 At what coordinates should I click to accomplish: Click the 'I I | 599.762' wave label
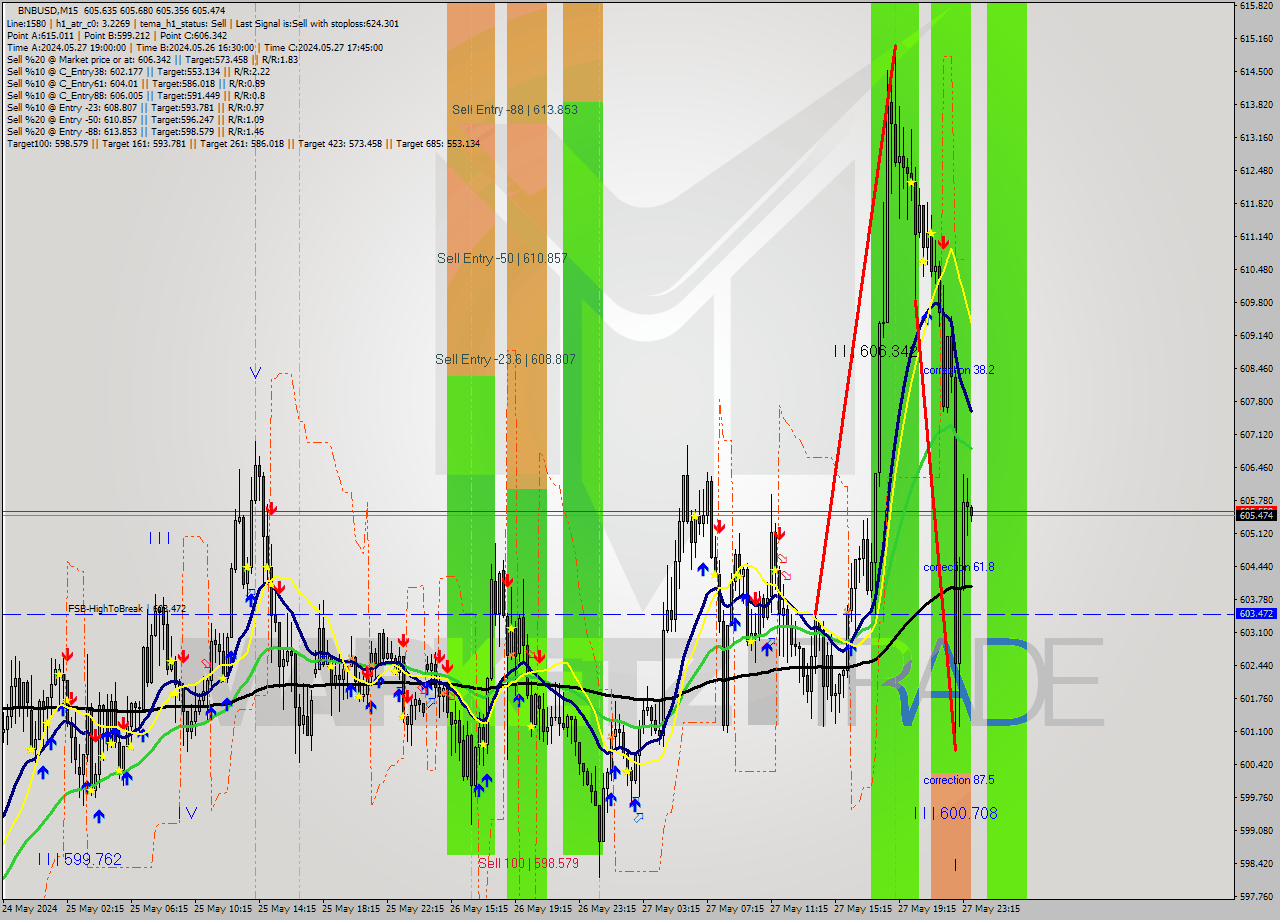(x=80, y=859)
